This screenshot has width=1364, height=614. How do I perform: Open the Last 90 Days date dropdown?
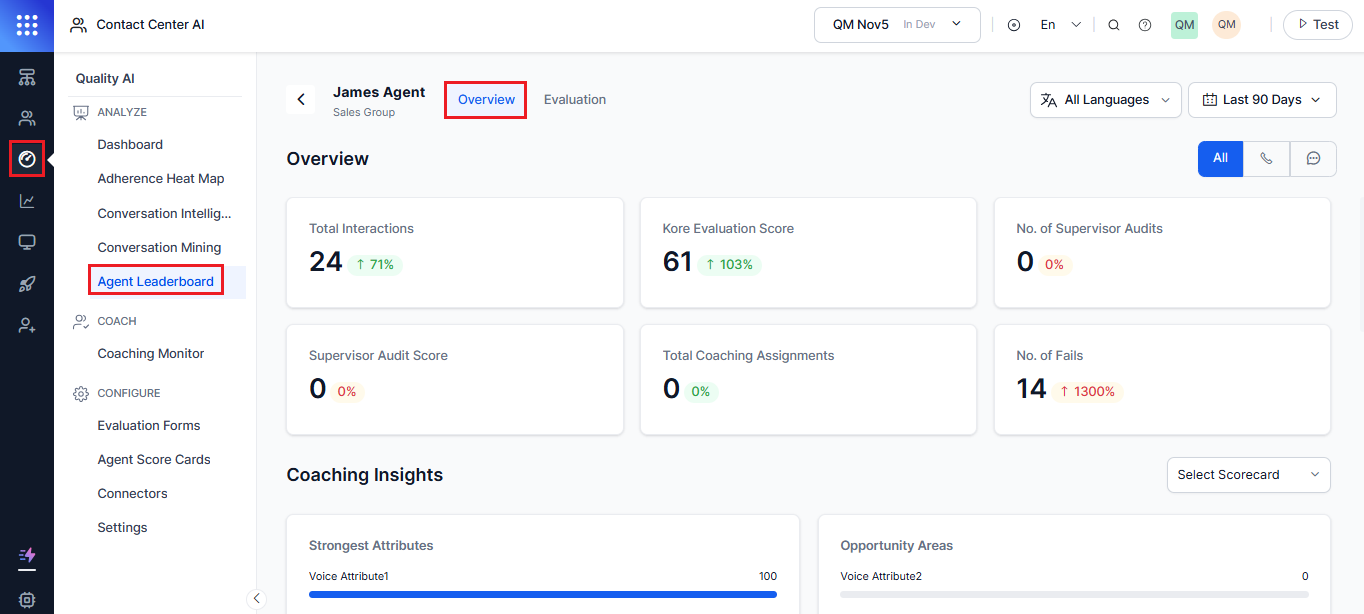coord(1262,100)
